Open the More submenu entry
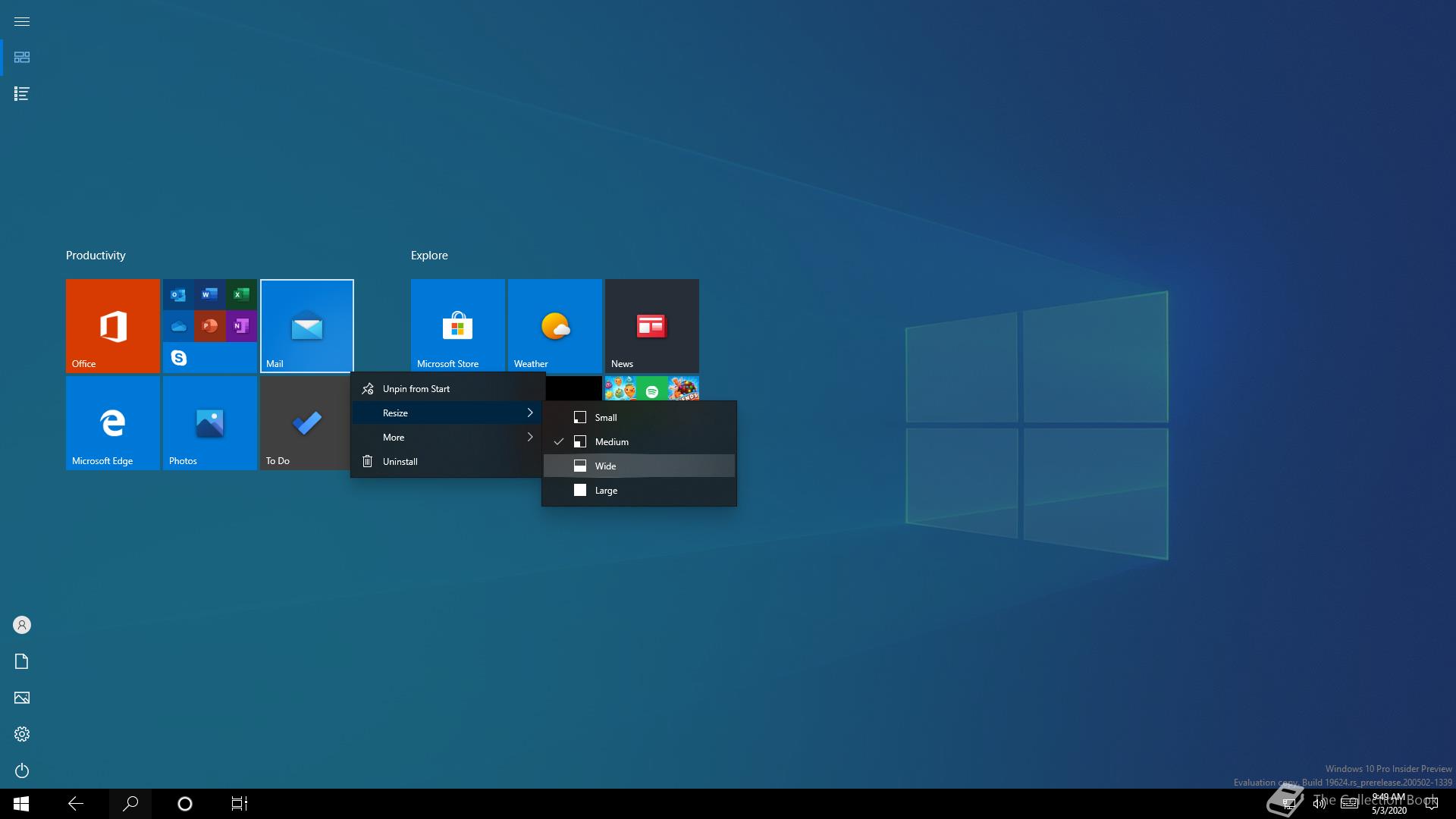 pos(448,438)
